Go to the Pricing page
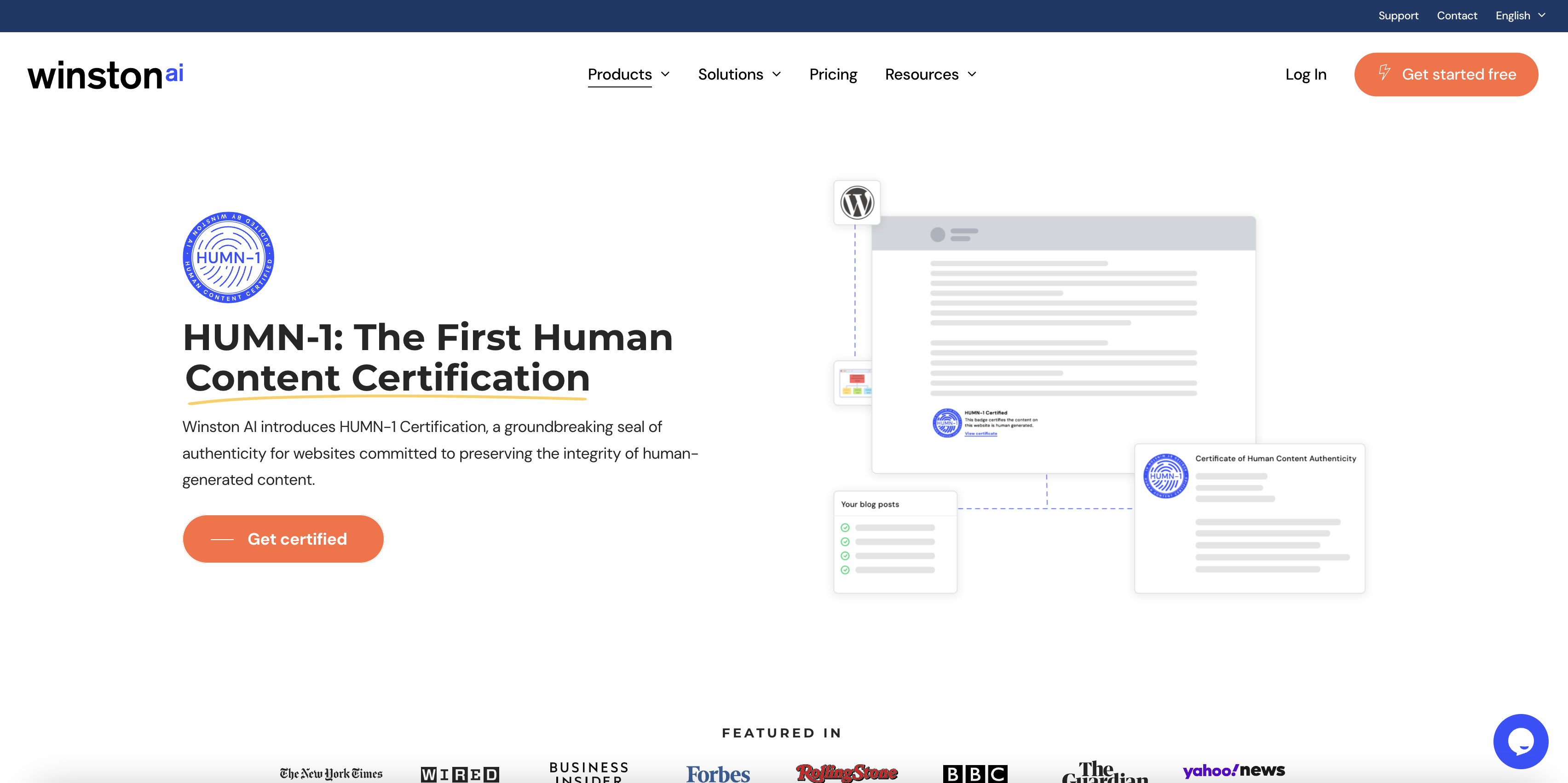The width and height of the screenshot is (1568, 783). (833, 74)
